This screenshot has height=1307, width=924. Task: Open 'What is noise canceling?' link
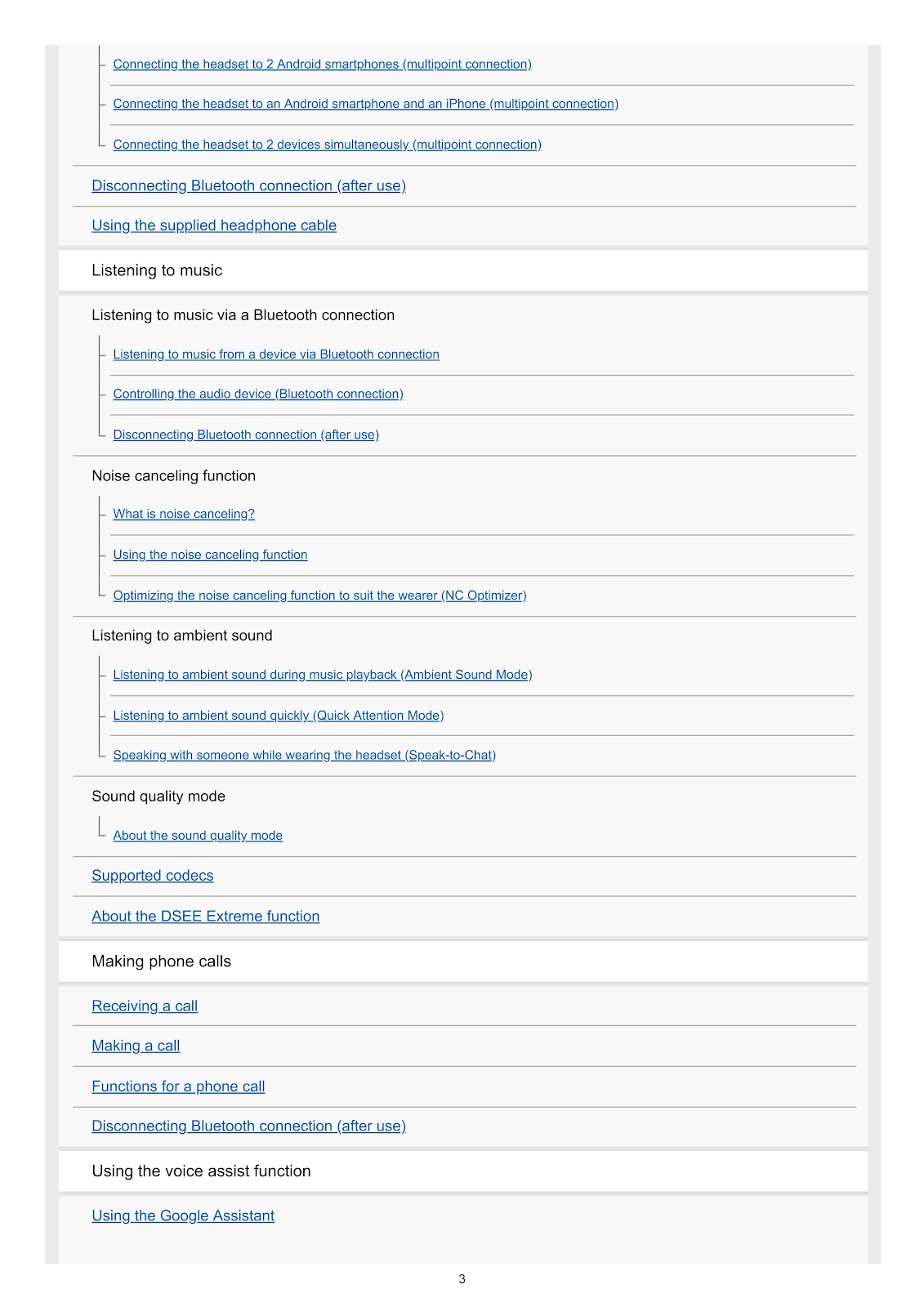tap(184, 514)
